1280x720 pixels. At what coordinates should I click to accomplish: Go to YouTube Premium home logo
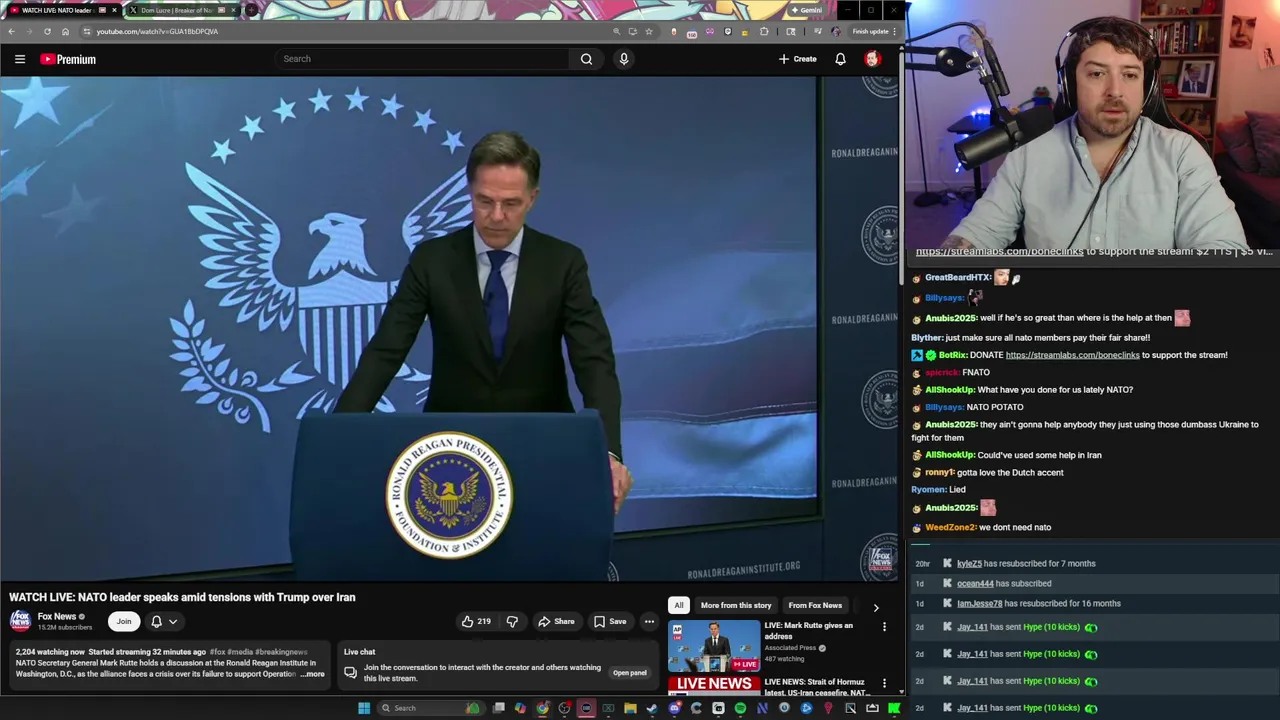tap(68, 59)
